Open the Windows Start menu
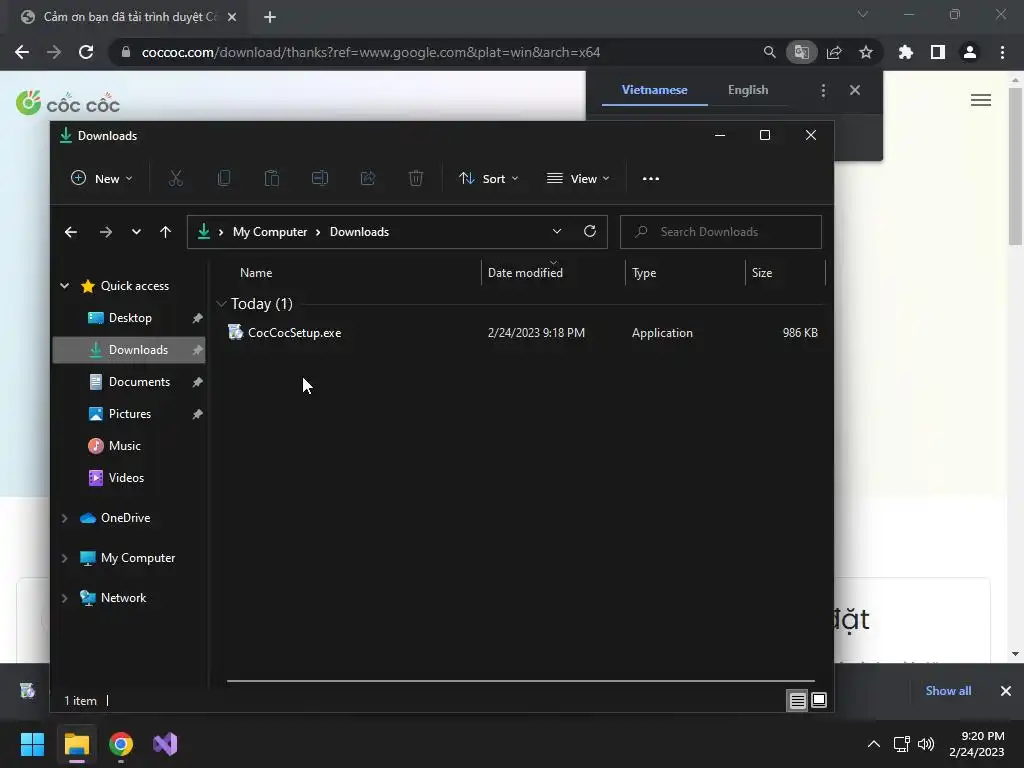 [x=32, y=744]
